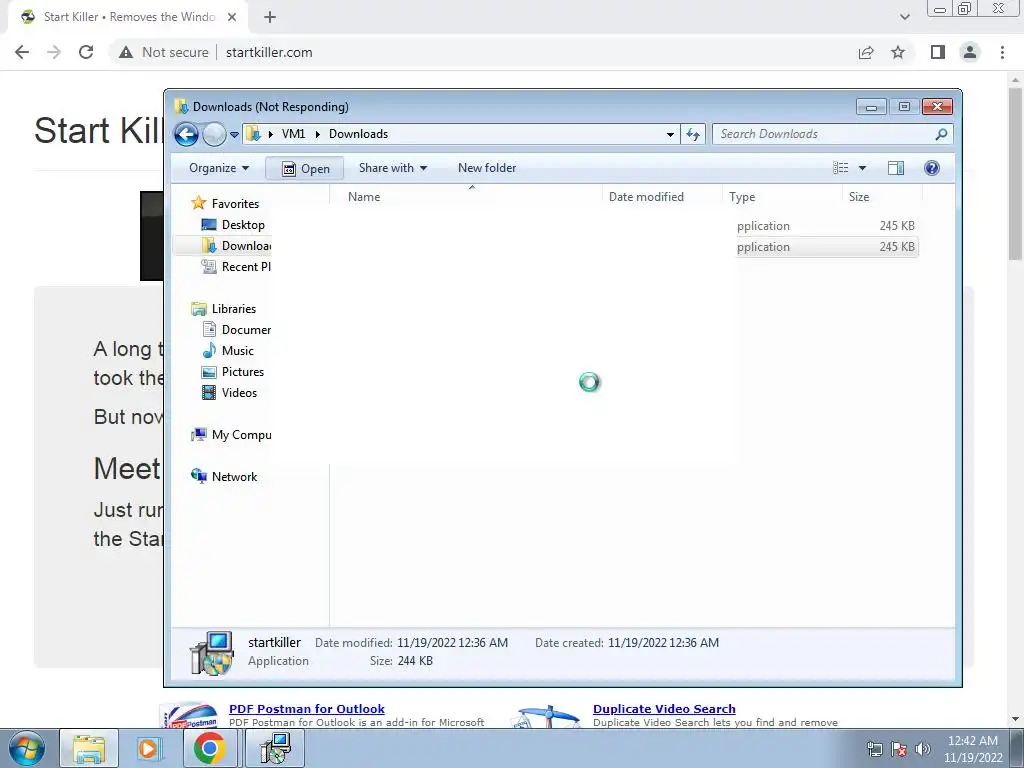Open Duplicate Video Search link
This screenshot has width=1024, height=768.
click(x=664, y=709)
